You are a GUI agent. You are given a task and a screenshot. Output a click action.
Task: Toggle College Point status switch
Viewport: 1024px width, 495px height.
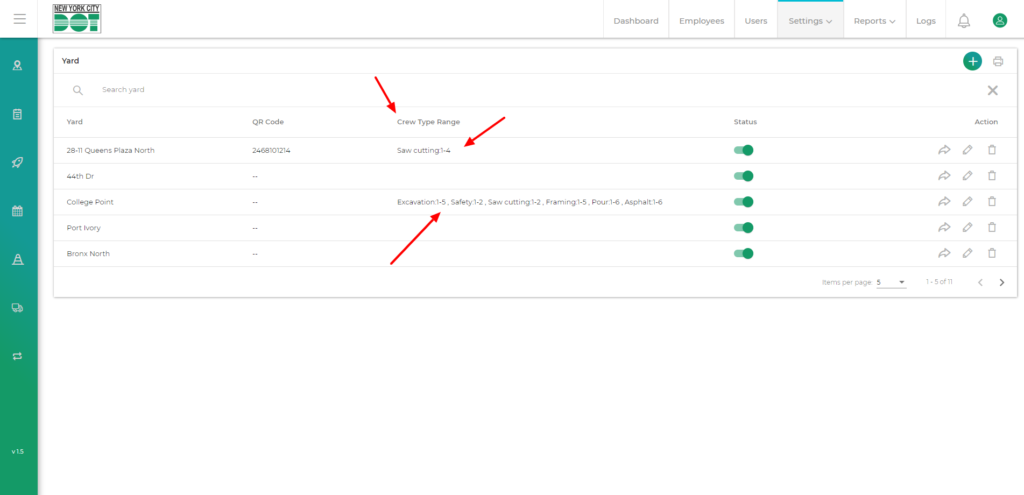point(743,202)
